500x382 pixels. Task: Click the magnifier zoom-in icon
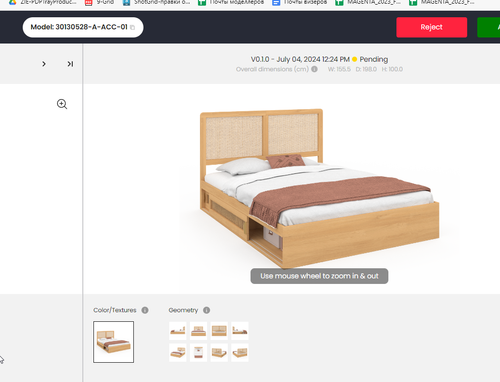(62, 104)
